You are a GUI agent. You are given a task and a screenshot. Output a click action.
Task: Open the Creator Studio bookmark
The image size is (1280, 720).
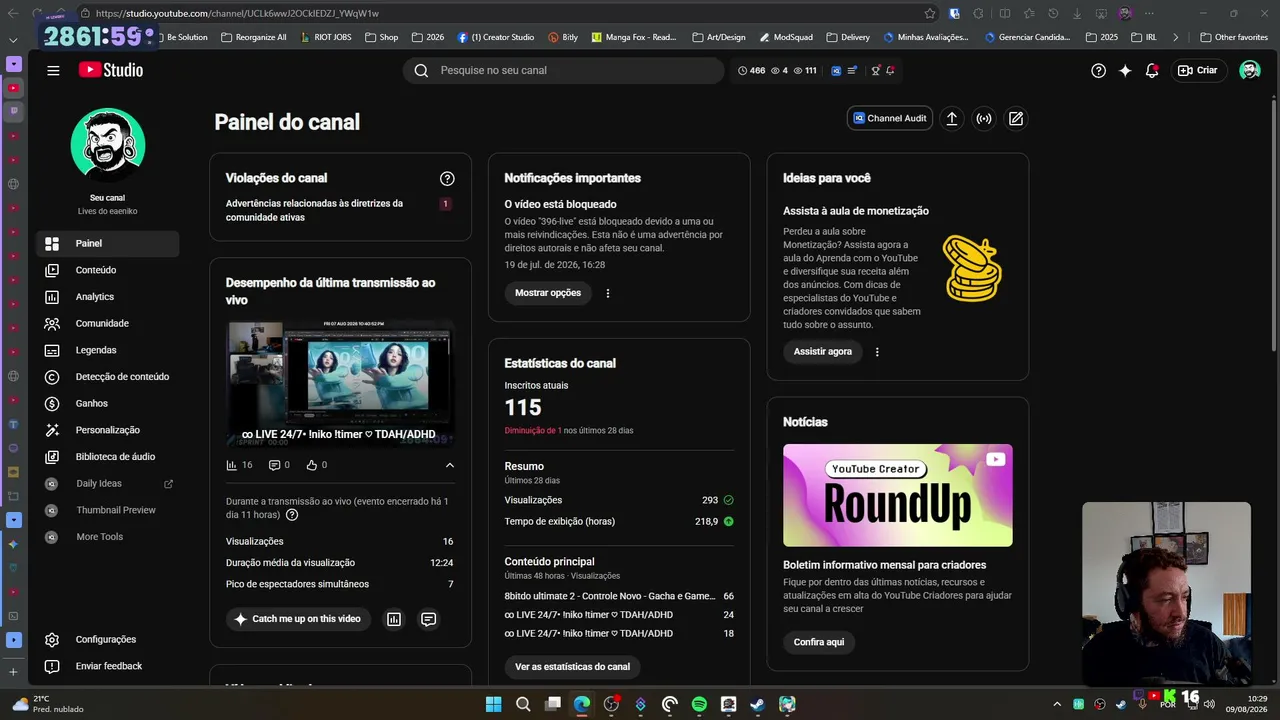tap(495, 37)
